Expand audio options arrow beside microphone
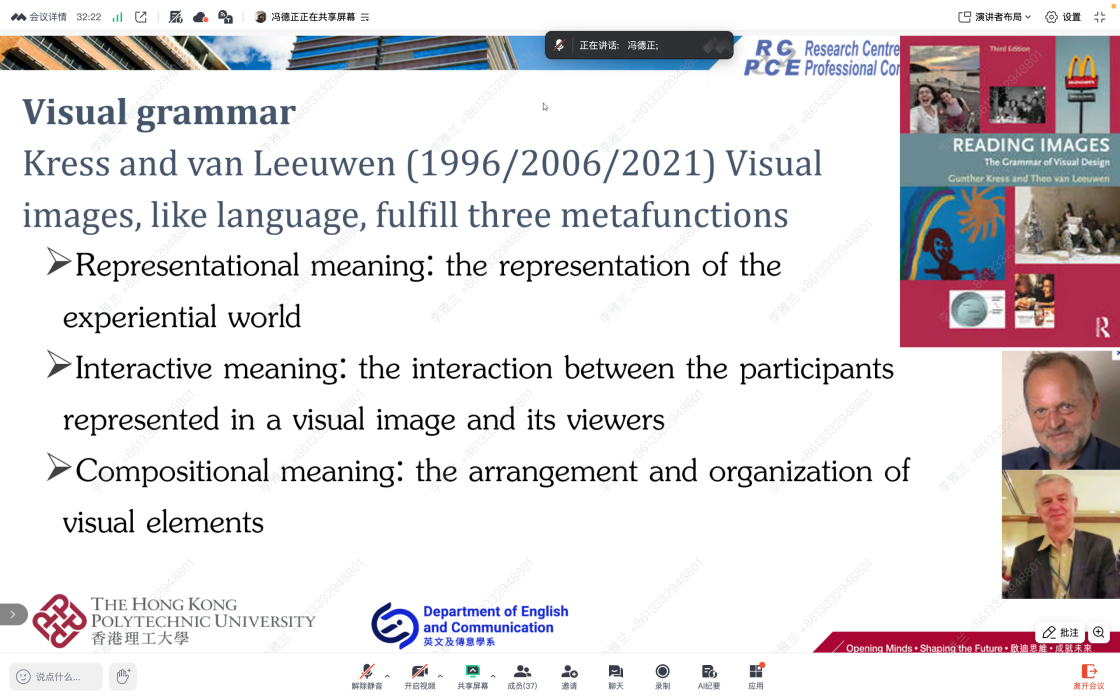 coord(387,677)
